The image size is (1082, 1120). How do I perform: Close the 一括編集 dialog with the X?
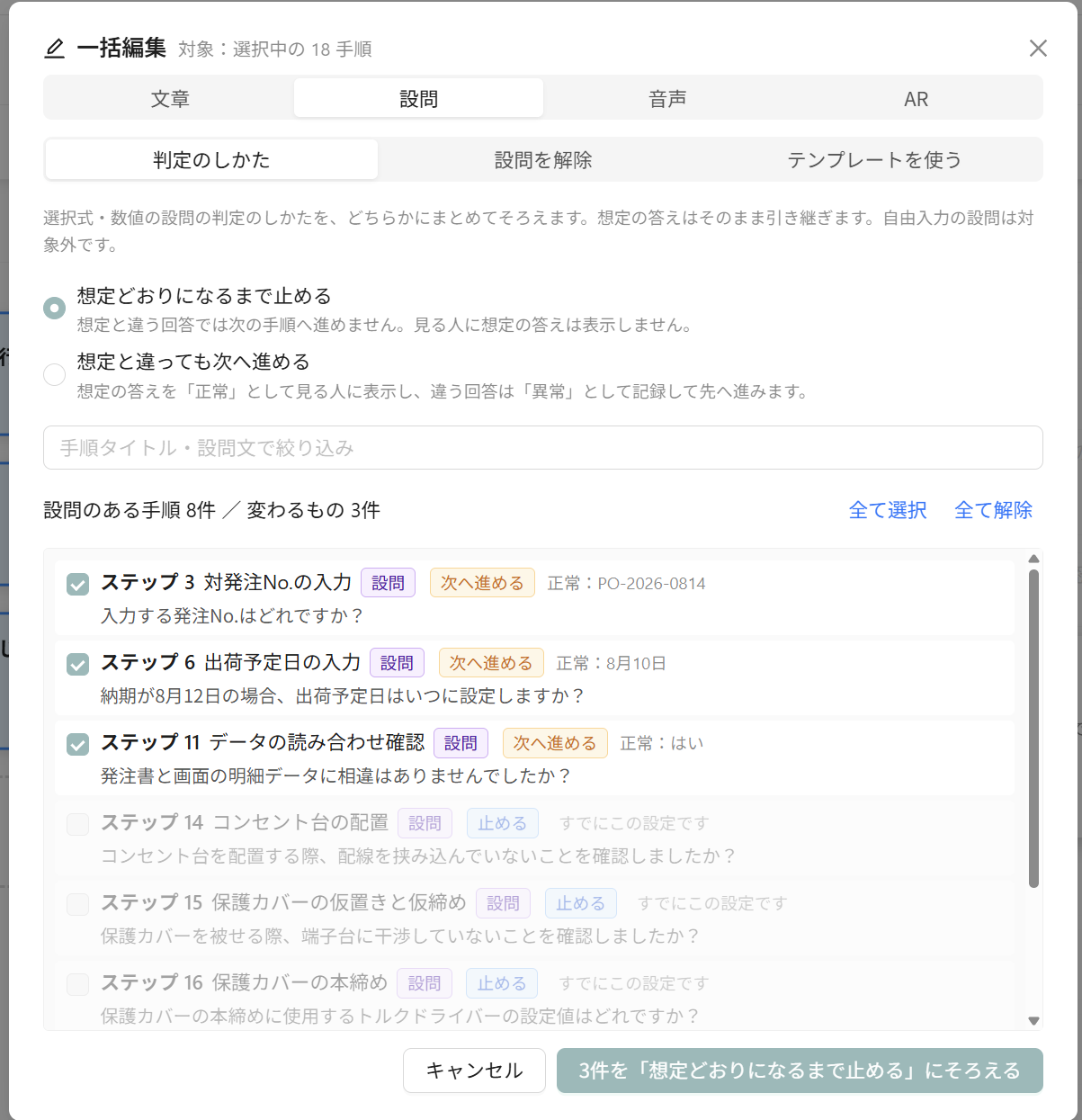click(x=1038, y=49)
